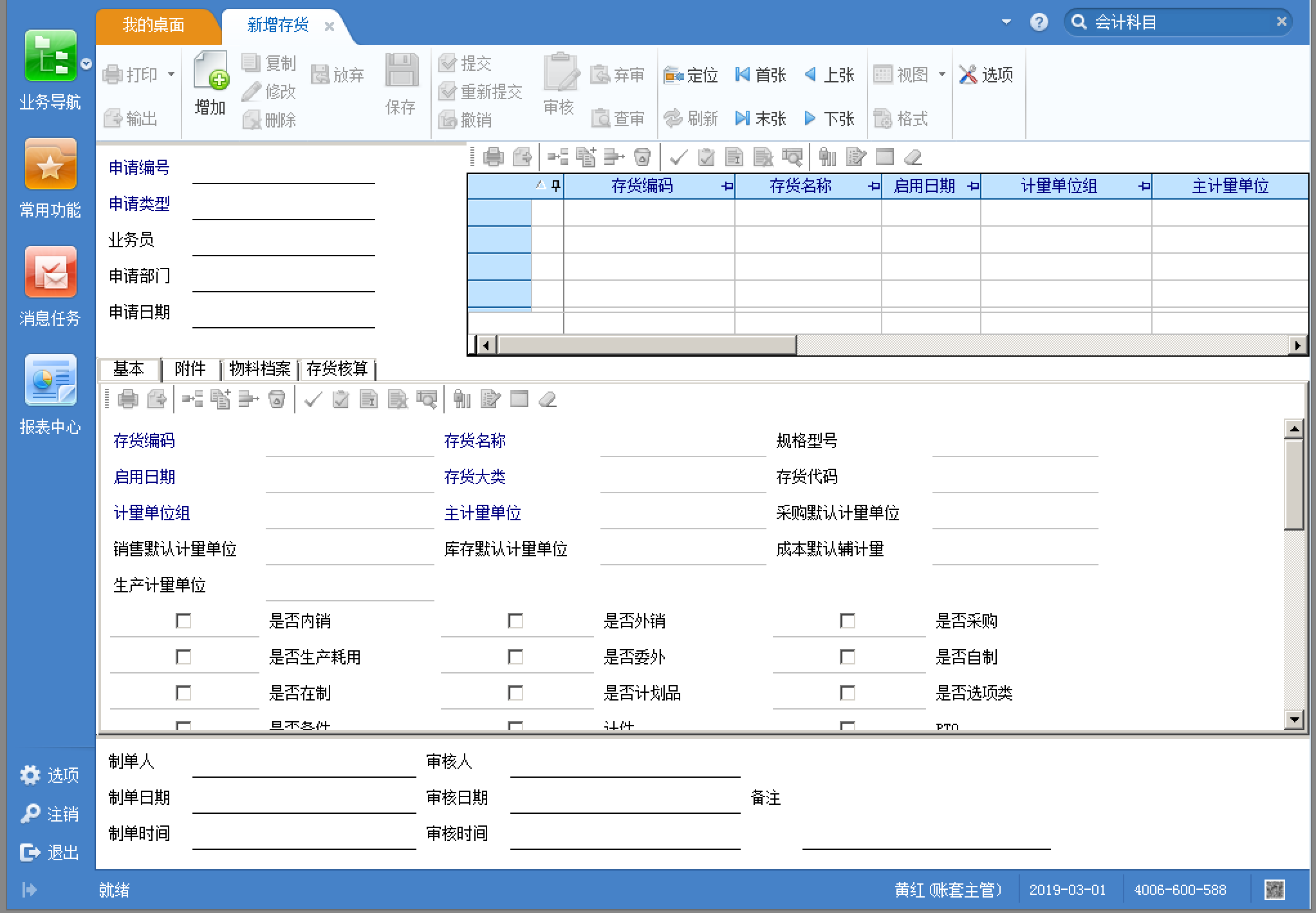Open the 视图 dropdown arrow
The width and height of the screenshot is (1316, 913).
point(942,75)
